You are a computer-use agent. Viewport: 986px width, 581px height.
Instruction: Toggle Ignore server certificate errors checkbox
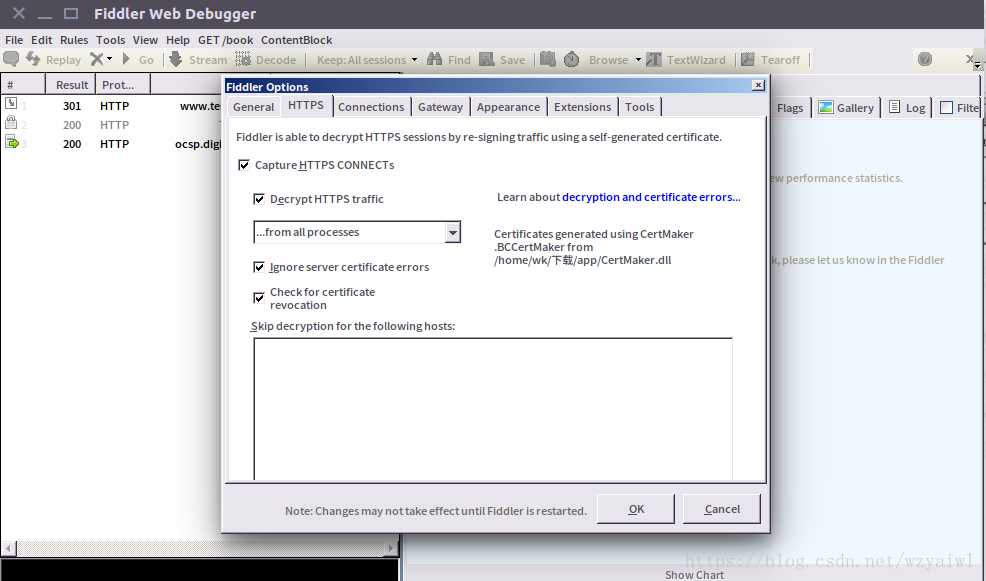(258, 267)
